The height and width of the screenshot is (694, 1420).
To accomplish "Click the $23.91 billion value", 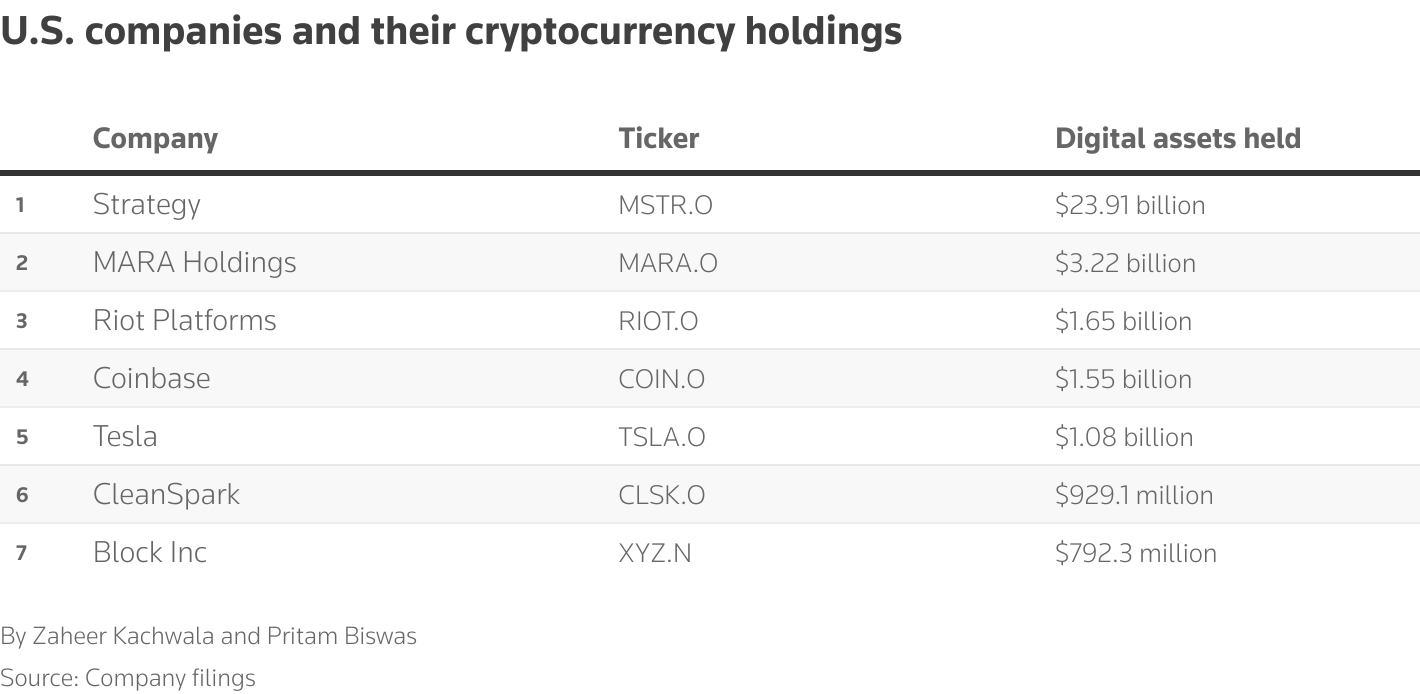I will click(1129, 205).
